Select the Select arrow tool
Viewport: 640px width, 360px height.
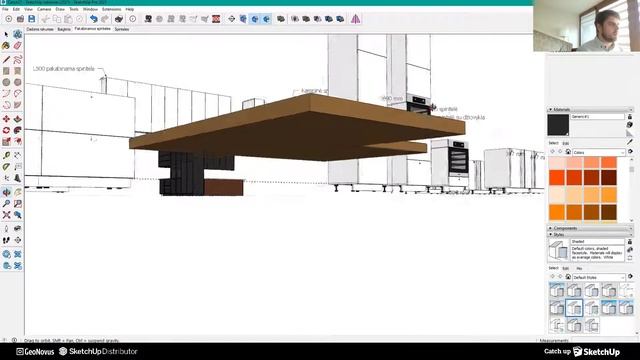click(6, 35)
